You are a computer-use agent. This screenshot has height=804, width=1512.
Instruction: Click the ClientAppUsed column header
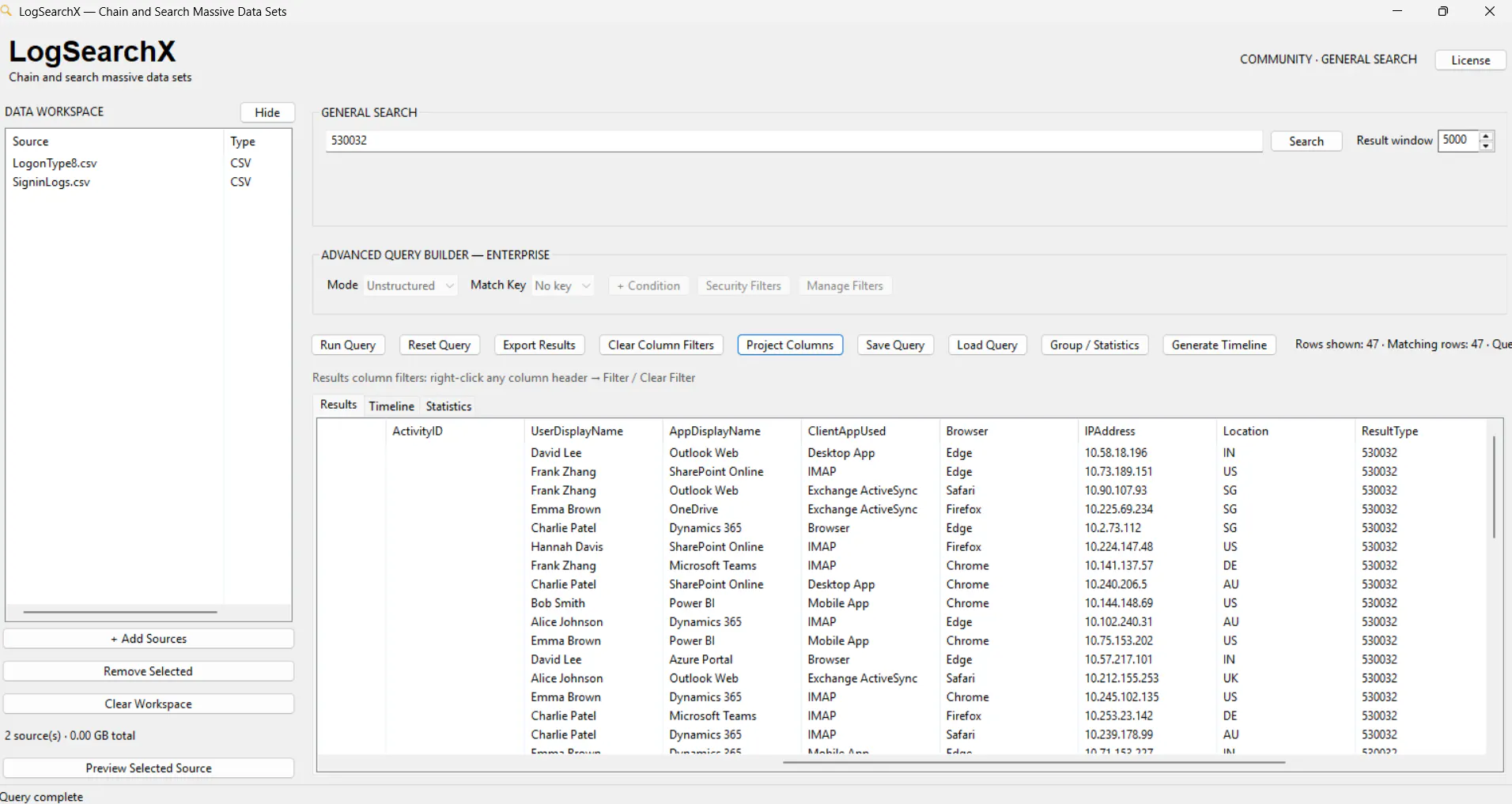point(870,431)
